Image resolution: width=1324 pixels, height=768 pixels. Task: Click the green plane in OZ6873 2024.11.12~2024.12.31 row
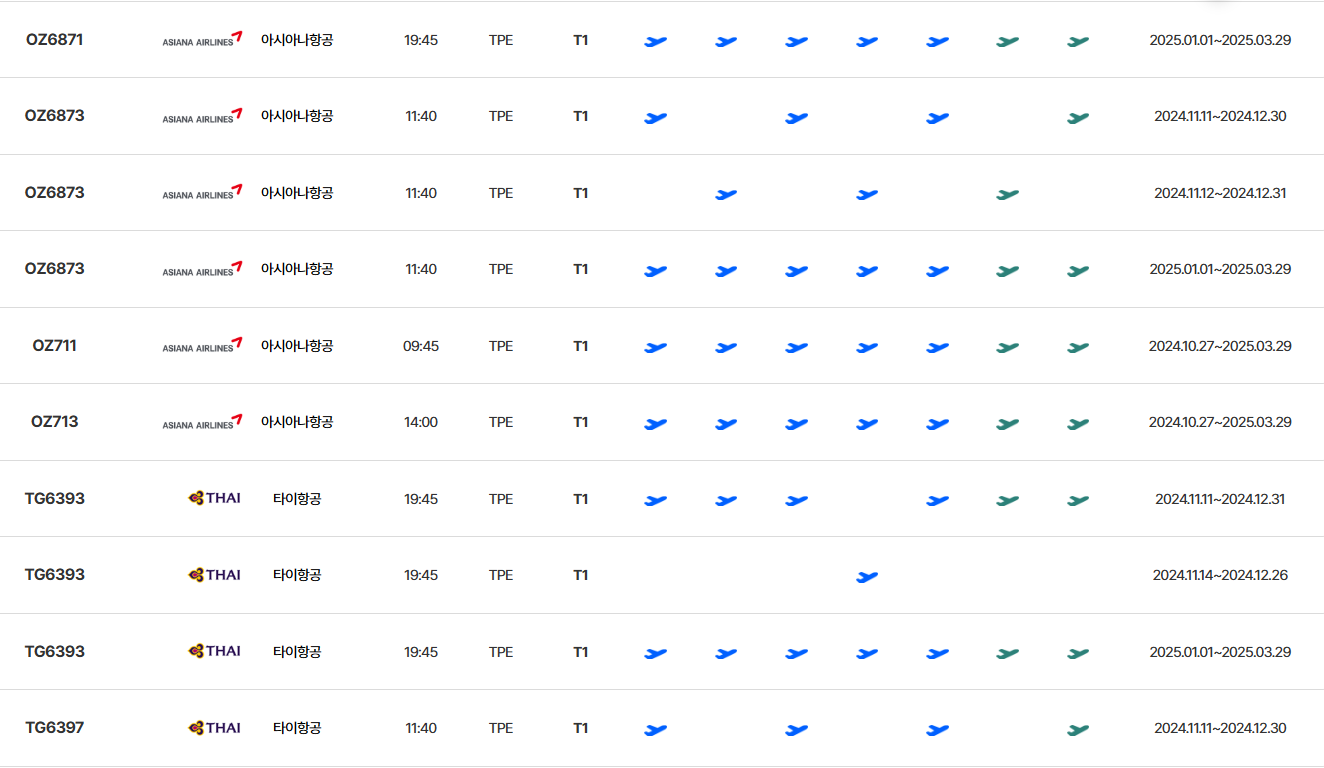1008,194
